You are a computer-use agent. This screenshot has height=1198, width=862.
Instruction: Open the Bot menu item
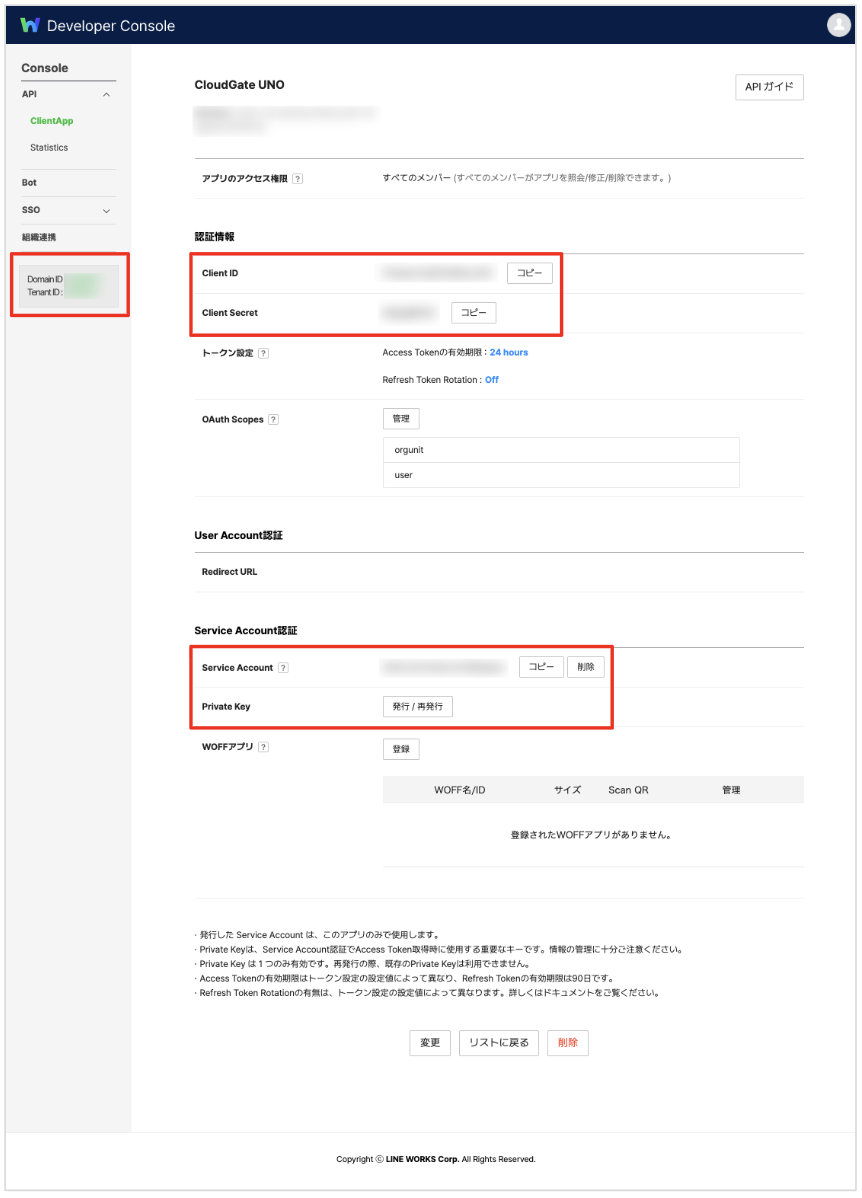point(29,183)
